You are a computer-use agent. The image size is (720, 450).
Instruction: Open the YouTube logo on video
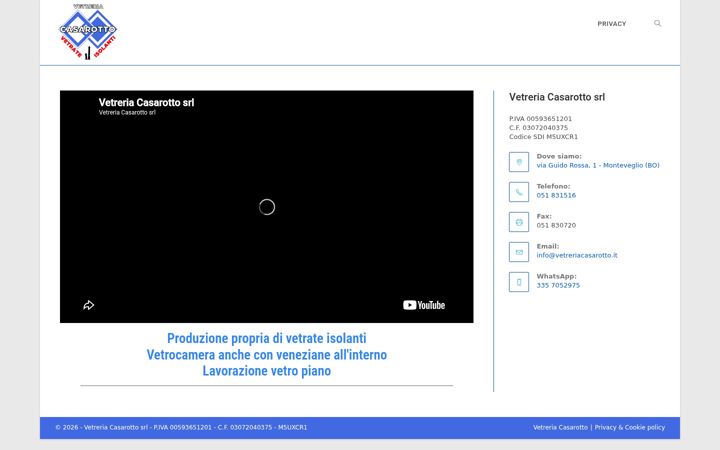(424, 305)
